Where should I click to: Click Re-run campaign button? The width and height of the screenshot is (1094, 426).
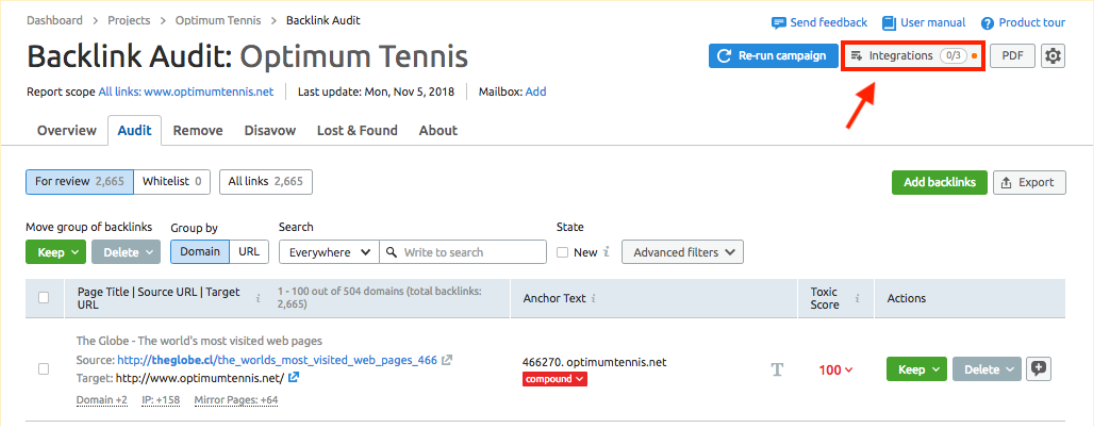[773, 56]
